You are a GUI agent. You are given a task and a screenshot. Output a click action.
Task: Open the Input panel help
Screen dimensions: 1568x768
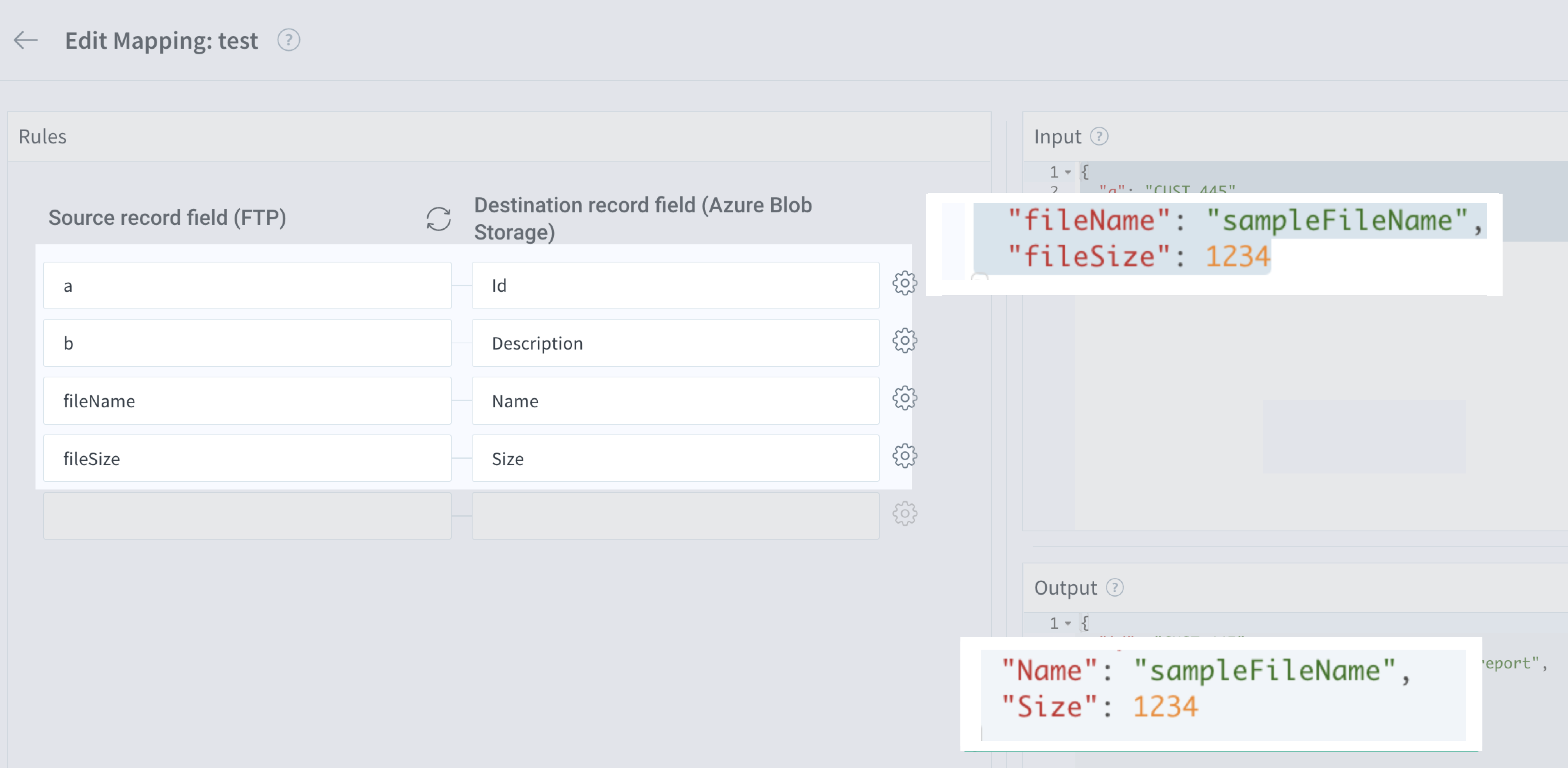click(1099, 136)
